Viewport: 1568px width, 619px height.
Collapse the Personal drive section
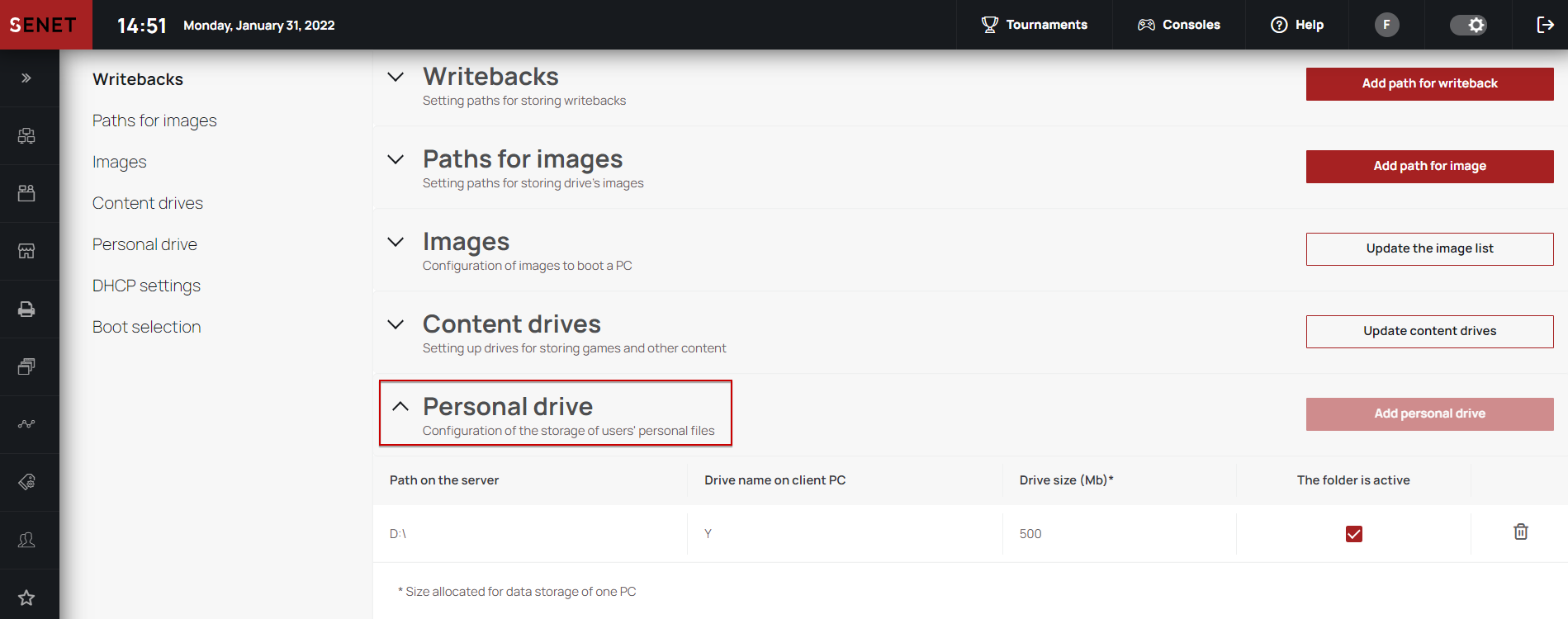click(400, 406)
